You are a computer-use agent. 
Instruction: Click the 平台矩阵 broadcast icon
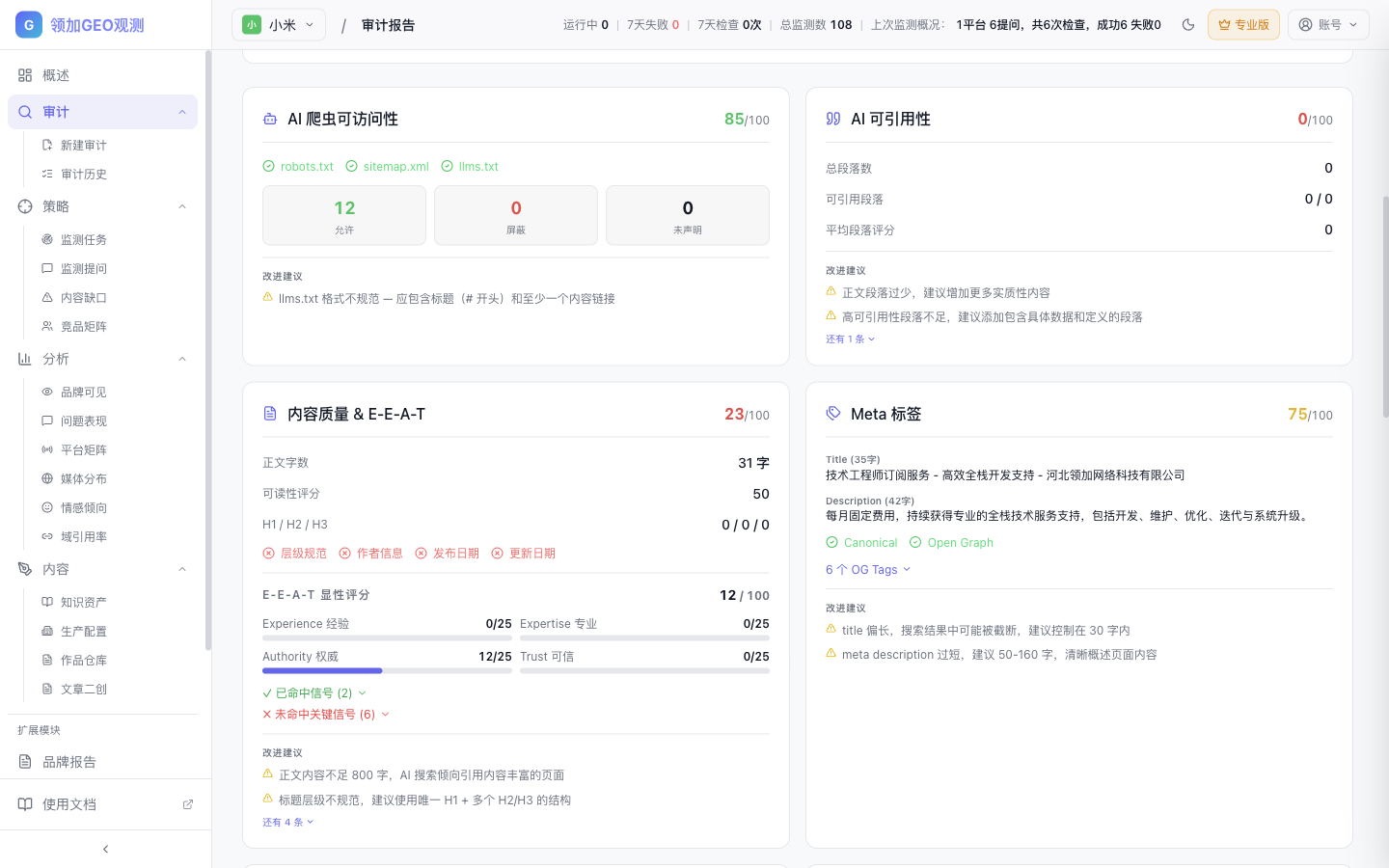coord(47,449)
